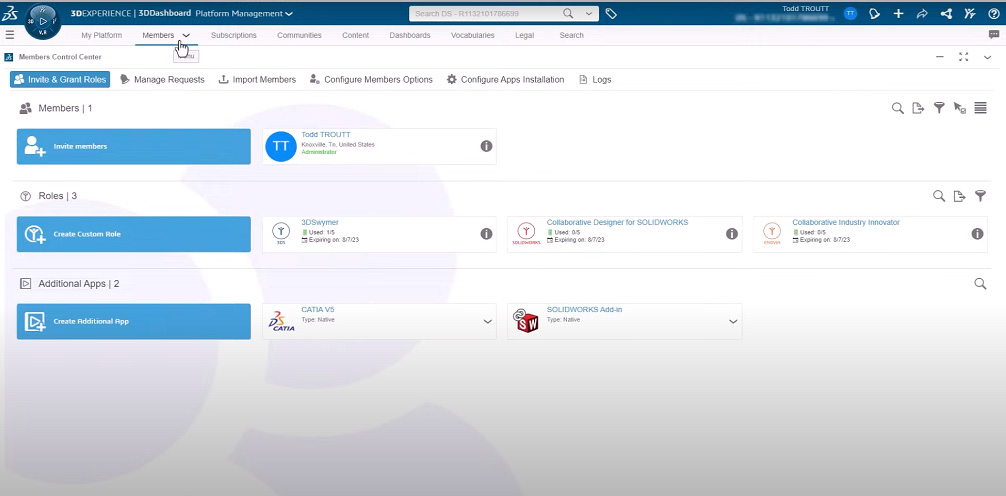The image size is (1006, 496).
Task: Click the plus add icon in top bar
Action: 898,13
